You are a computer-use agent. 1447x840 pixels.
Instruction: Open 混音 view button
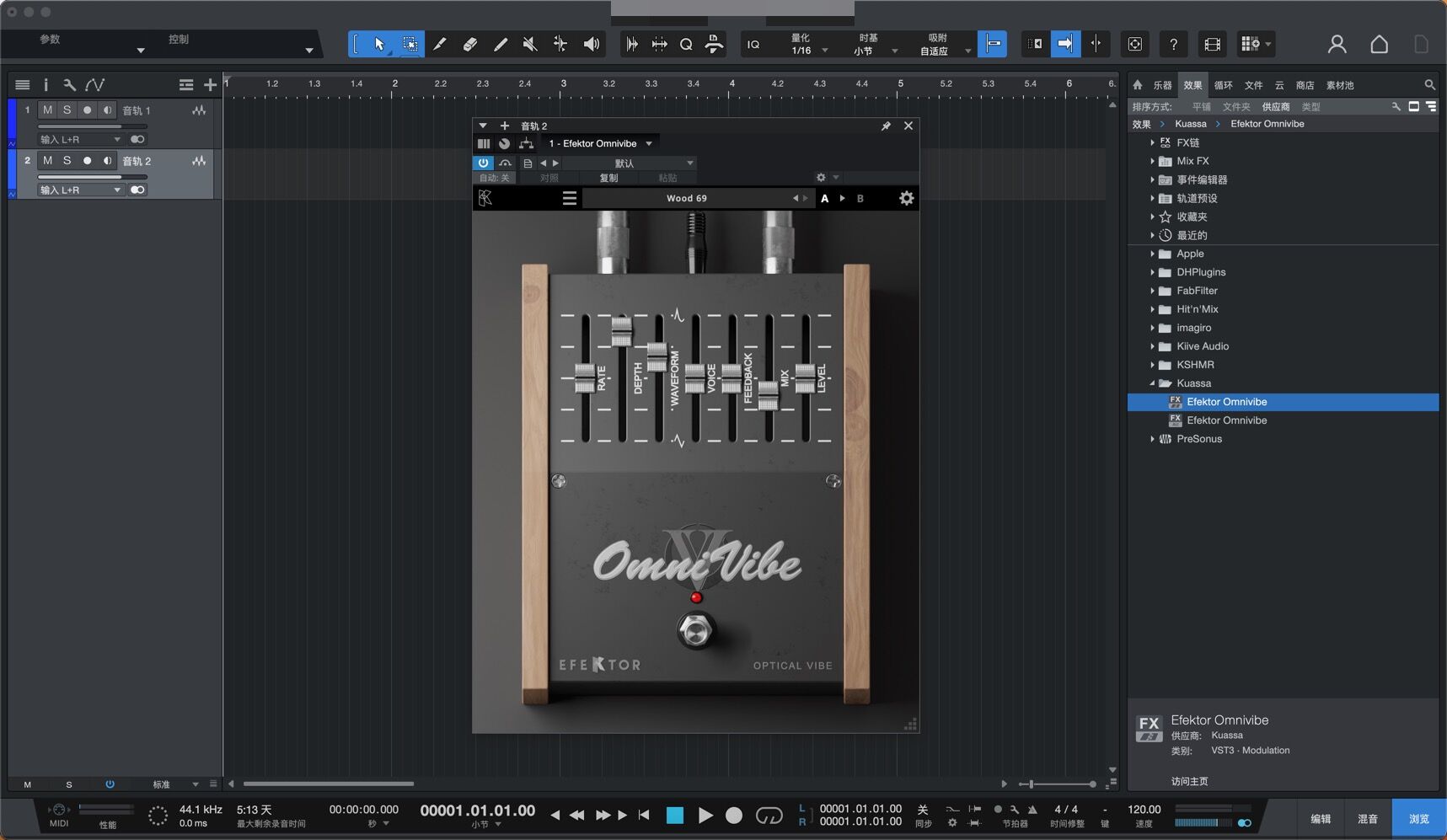(1367, 819)
